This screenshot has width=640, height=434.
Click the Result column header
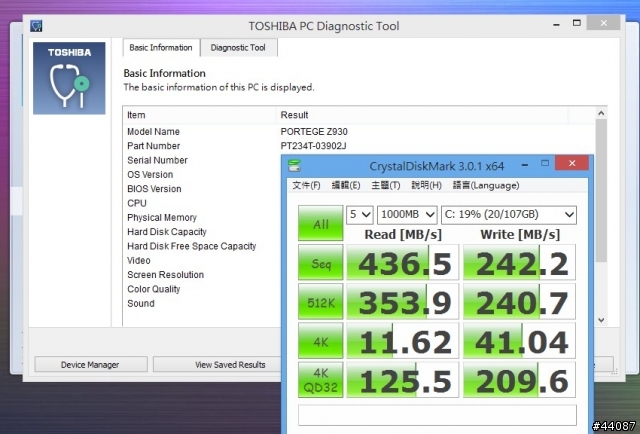(x=422, y=115)
